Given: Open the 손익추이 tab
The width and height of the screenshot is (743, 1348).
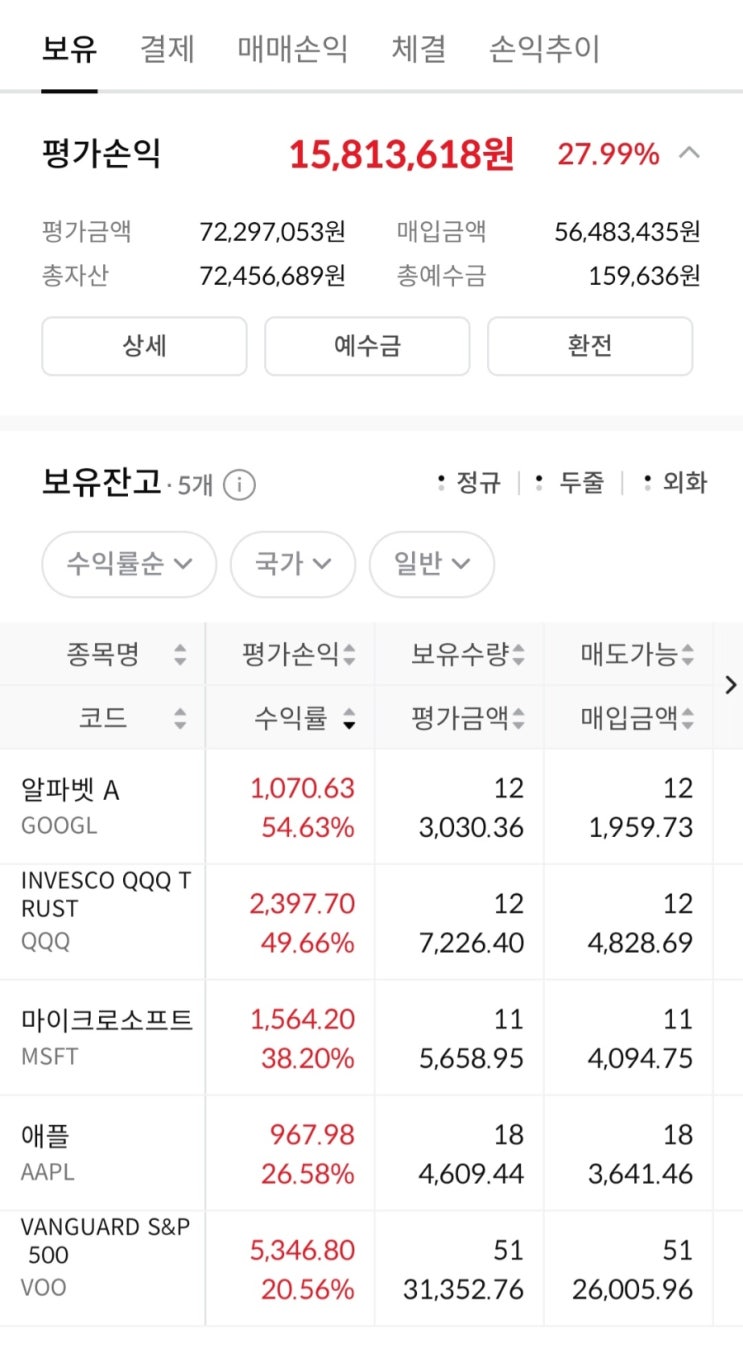Looking at the screenshot, I should pos(544,48).
